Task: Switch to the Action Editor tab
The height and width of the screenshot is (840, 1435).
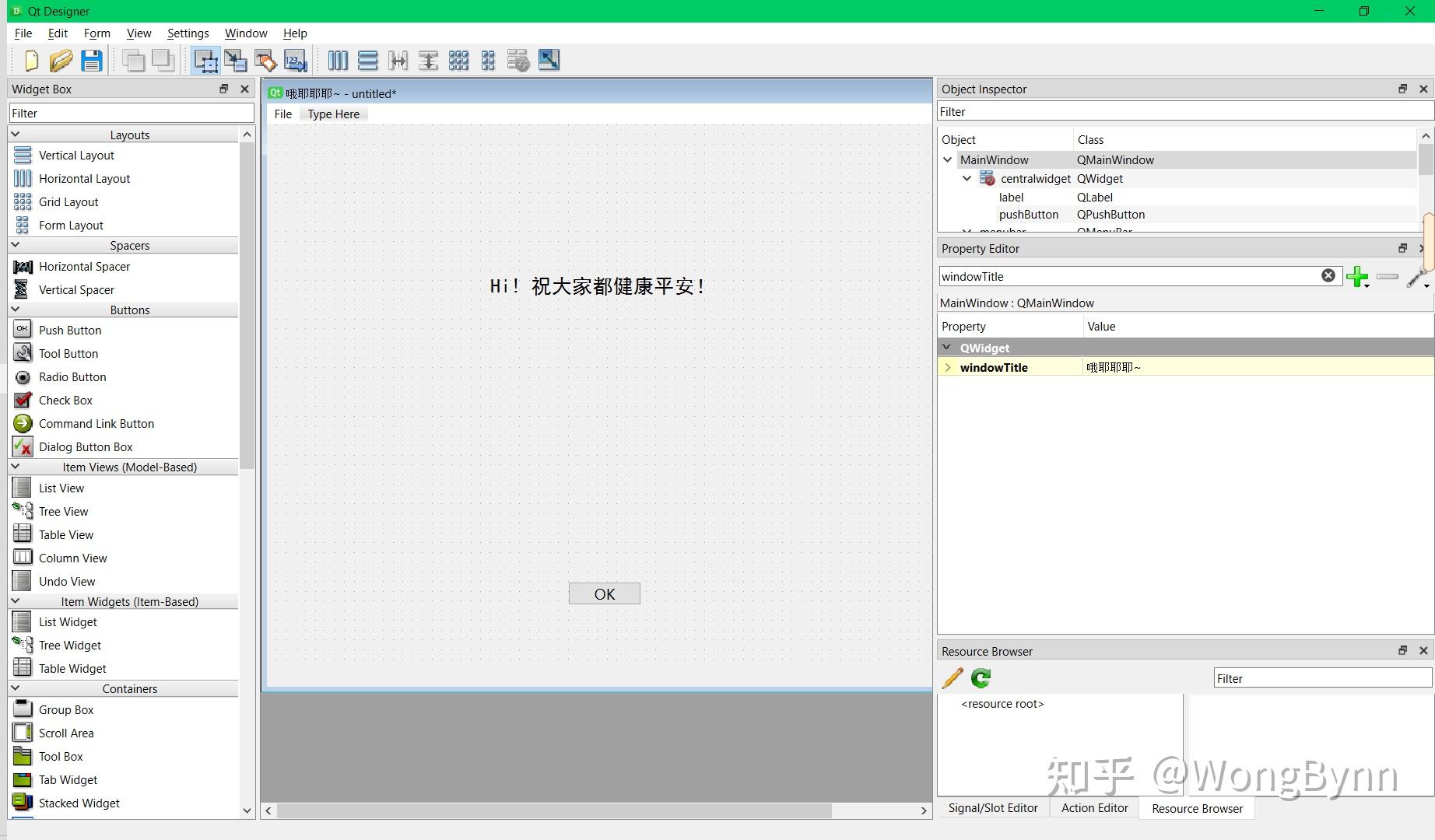Action: (x=1094, y=807)
